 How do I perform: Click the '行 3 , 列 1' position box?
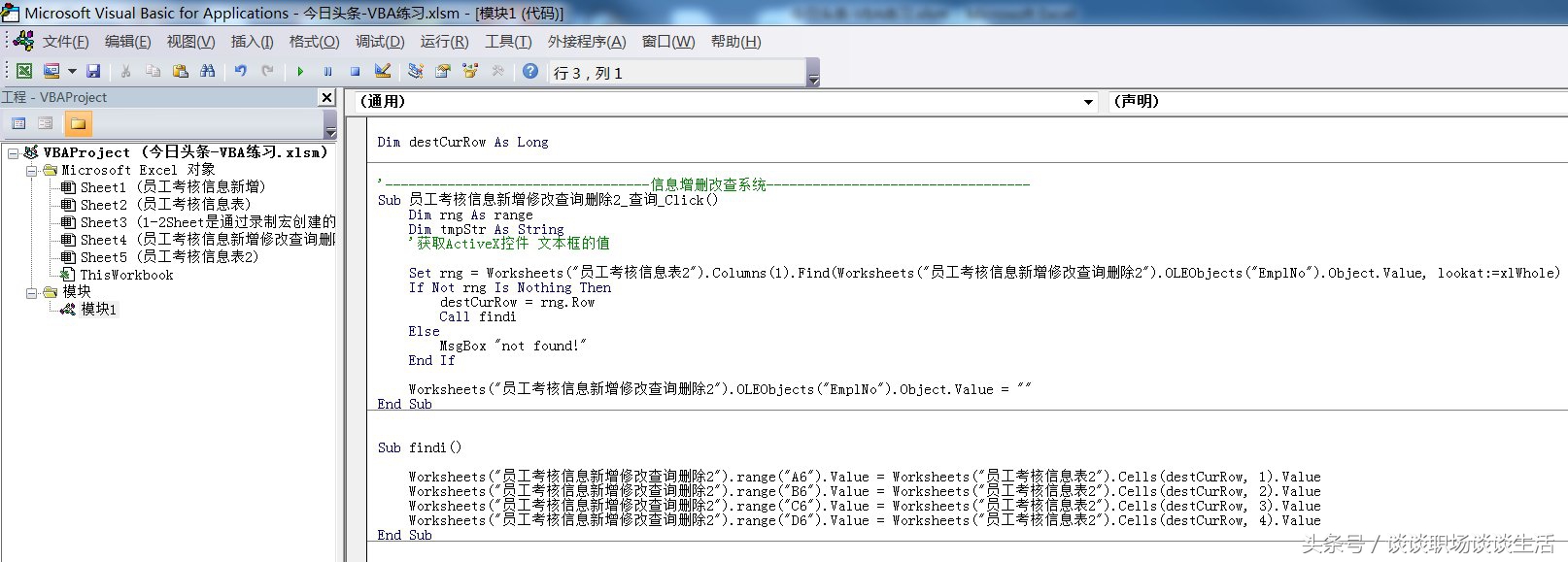(677, 73)
